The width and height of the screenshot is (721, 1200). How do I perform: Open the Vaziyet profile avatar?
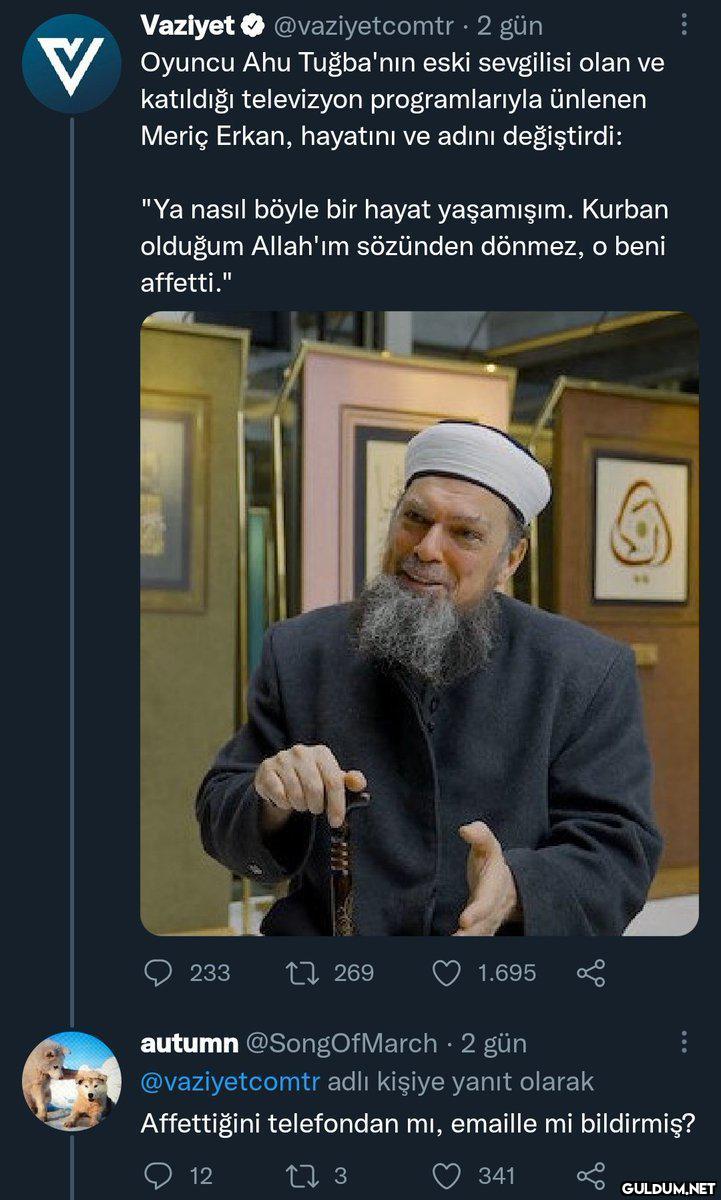(71, 62)
